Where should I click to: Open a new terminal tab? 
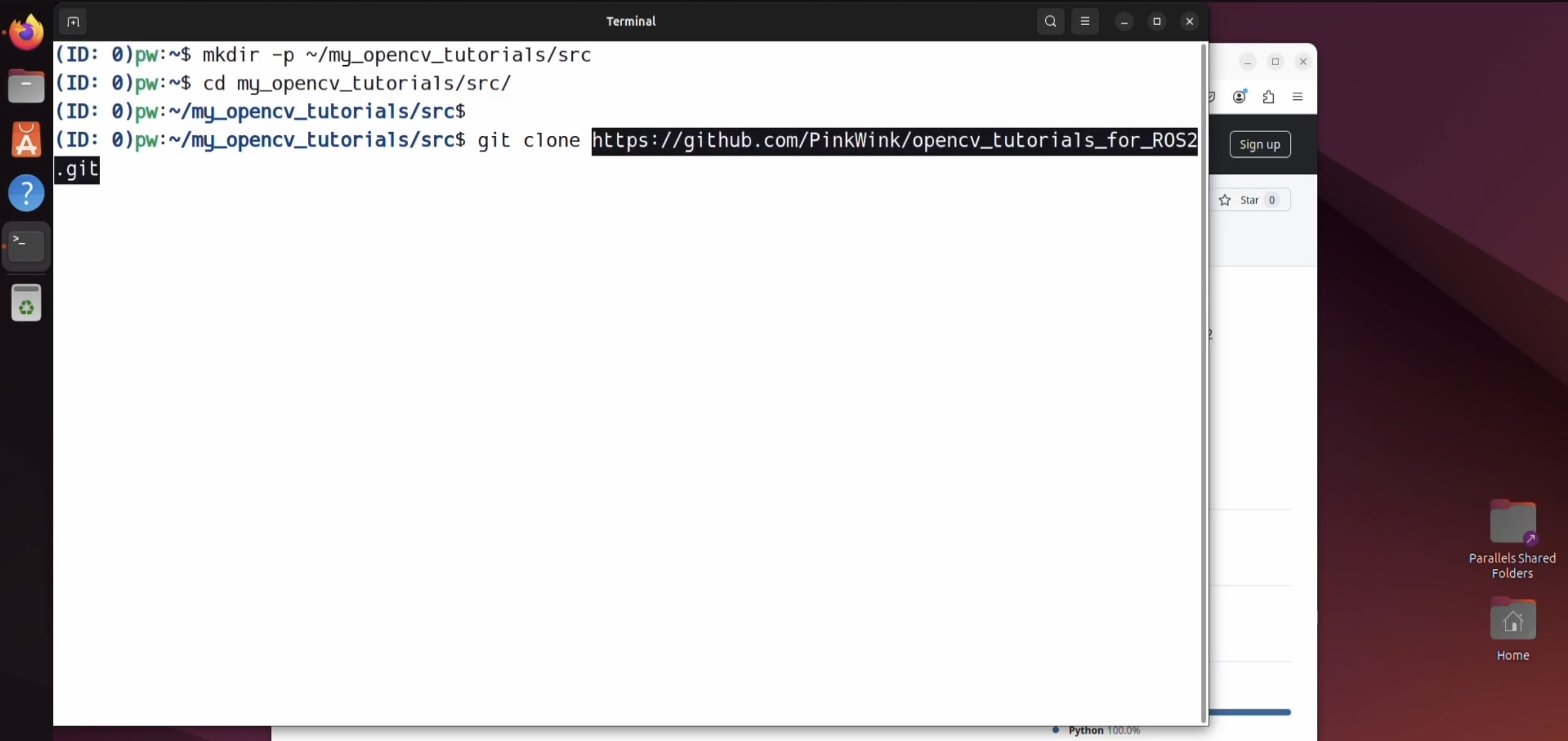(x=73, y=22)
